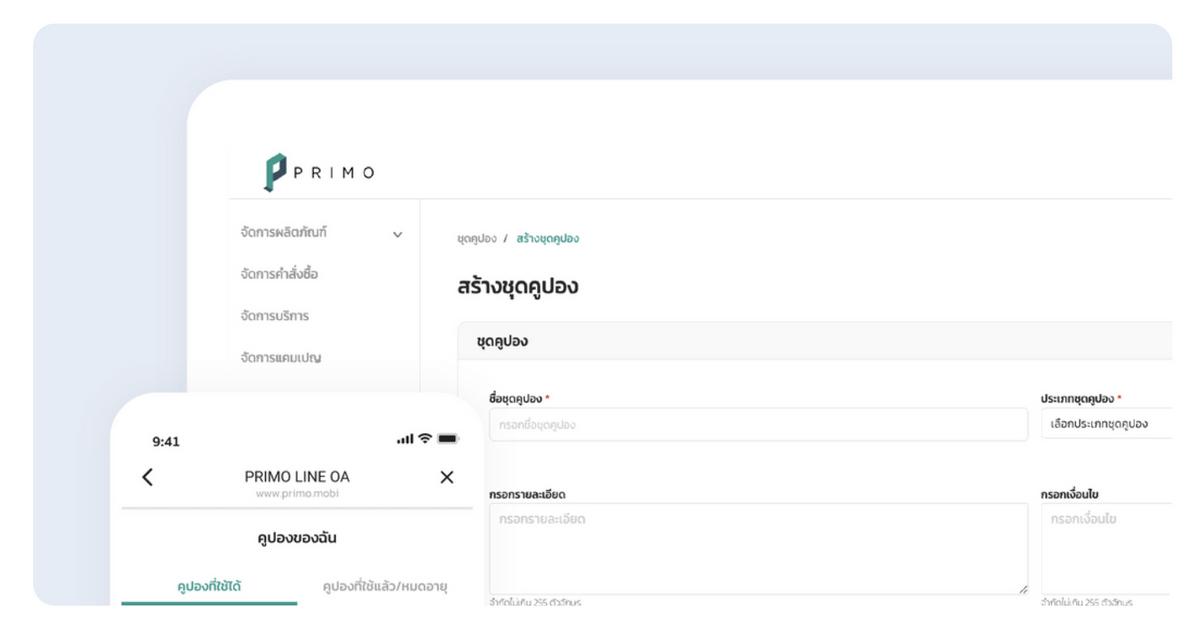
Task: Expand the chevron beside จัดการผลิตภัณฑ์
Action: click(x=397, y=235)
